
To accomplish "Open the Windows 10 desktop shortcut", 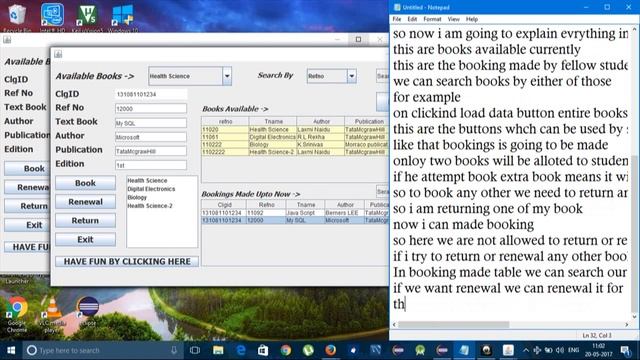I will coord(122,16).
